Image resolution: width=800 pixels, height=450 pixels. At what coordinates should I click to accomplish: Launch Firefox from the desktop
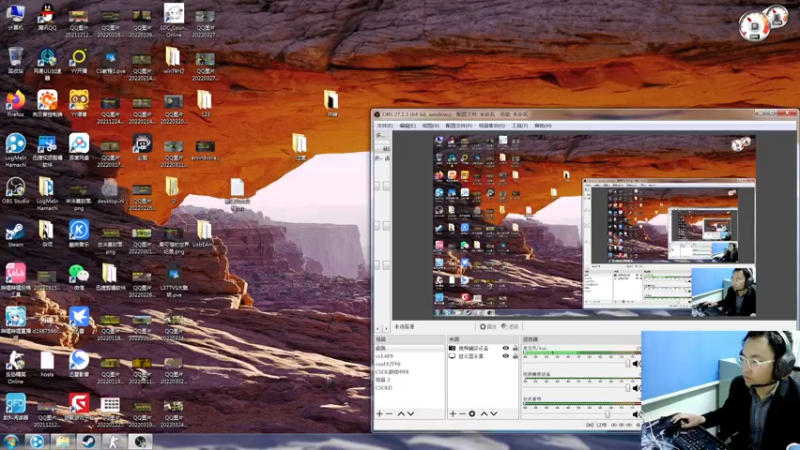(x=15, y=104)
